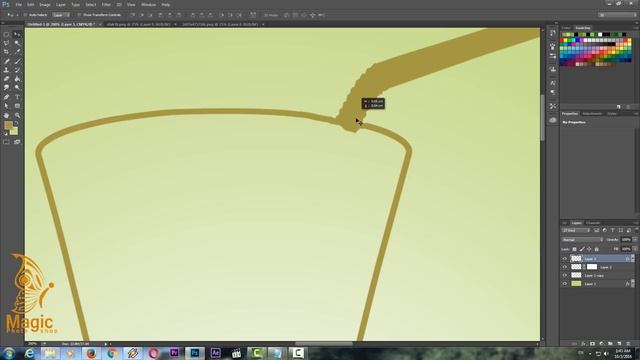Open the layer filter Kind dropdown
This screenshot has width=640, height=360.
[x=576, y=231]
